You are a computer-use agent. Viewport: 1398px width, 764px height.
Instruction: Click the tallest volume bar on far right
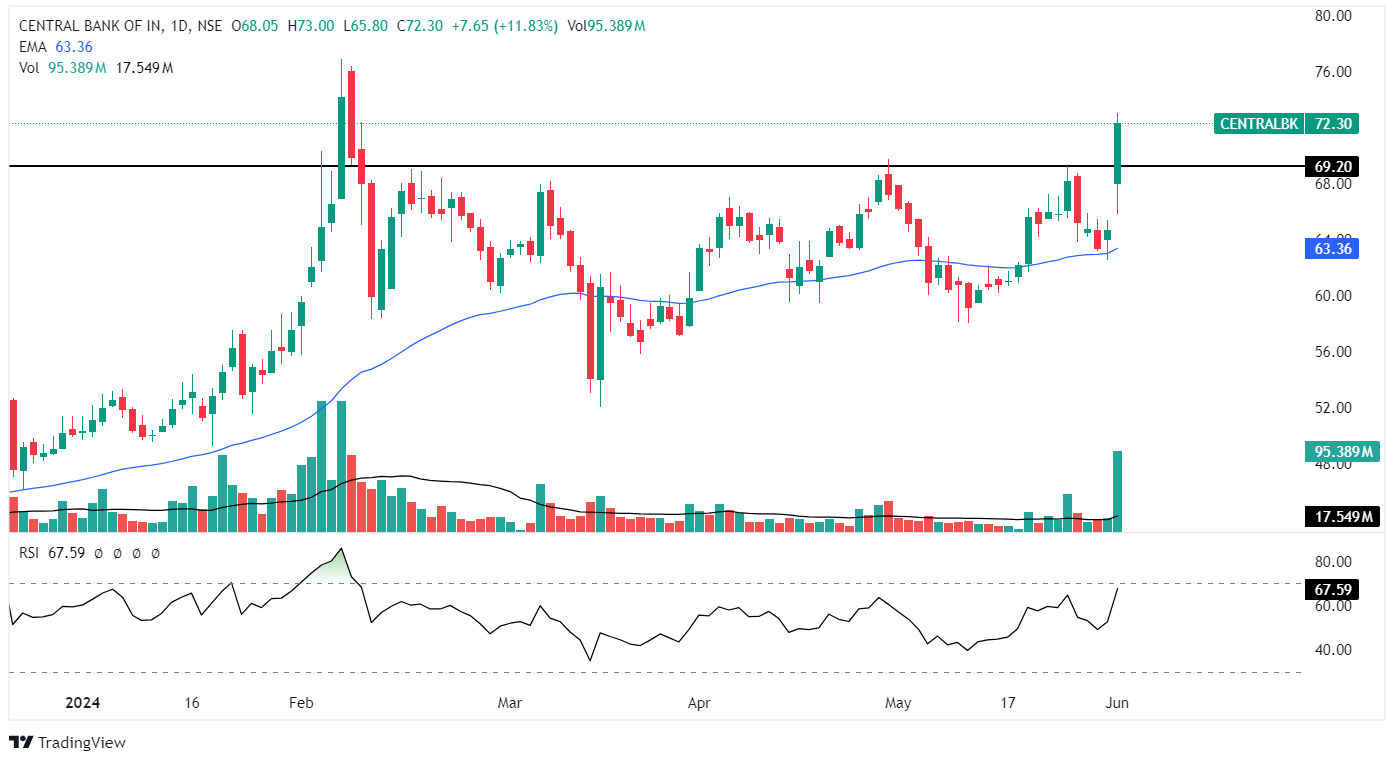point(1117,490)
